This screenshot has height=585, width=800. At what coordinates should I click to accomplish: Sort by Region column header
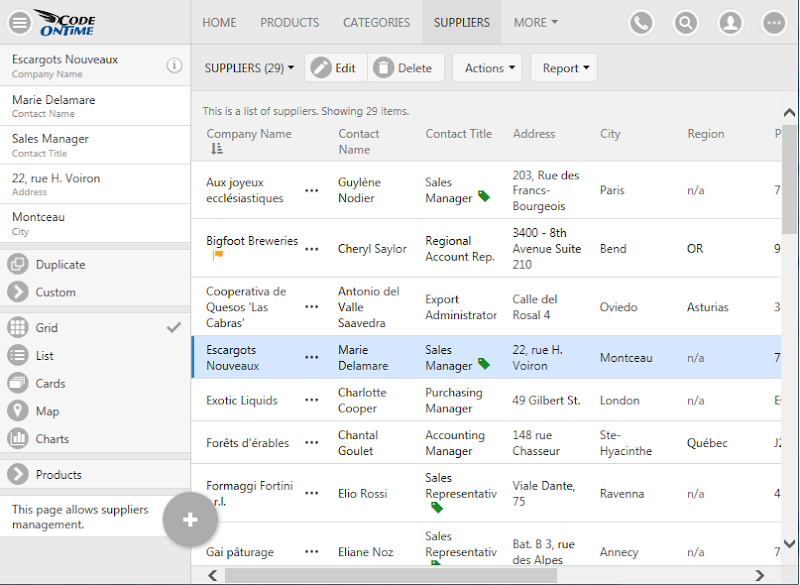706,134
